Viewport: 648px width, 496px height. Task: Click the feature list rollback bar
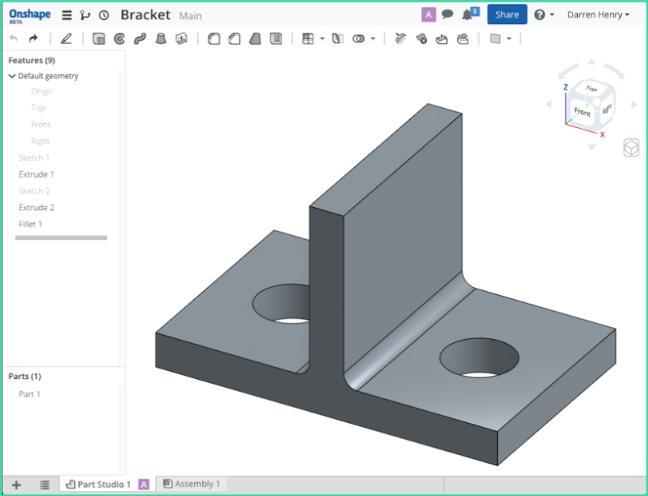coord(61,238)
